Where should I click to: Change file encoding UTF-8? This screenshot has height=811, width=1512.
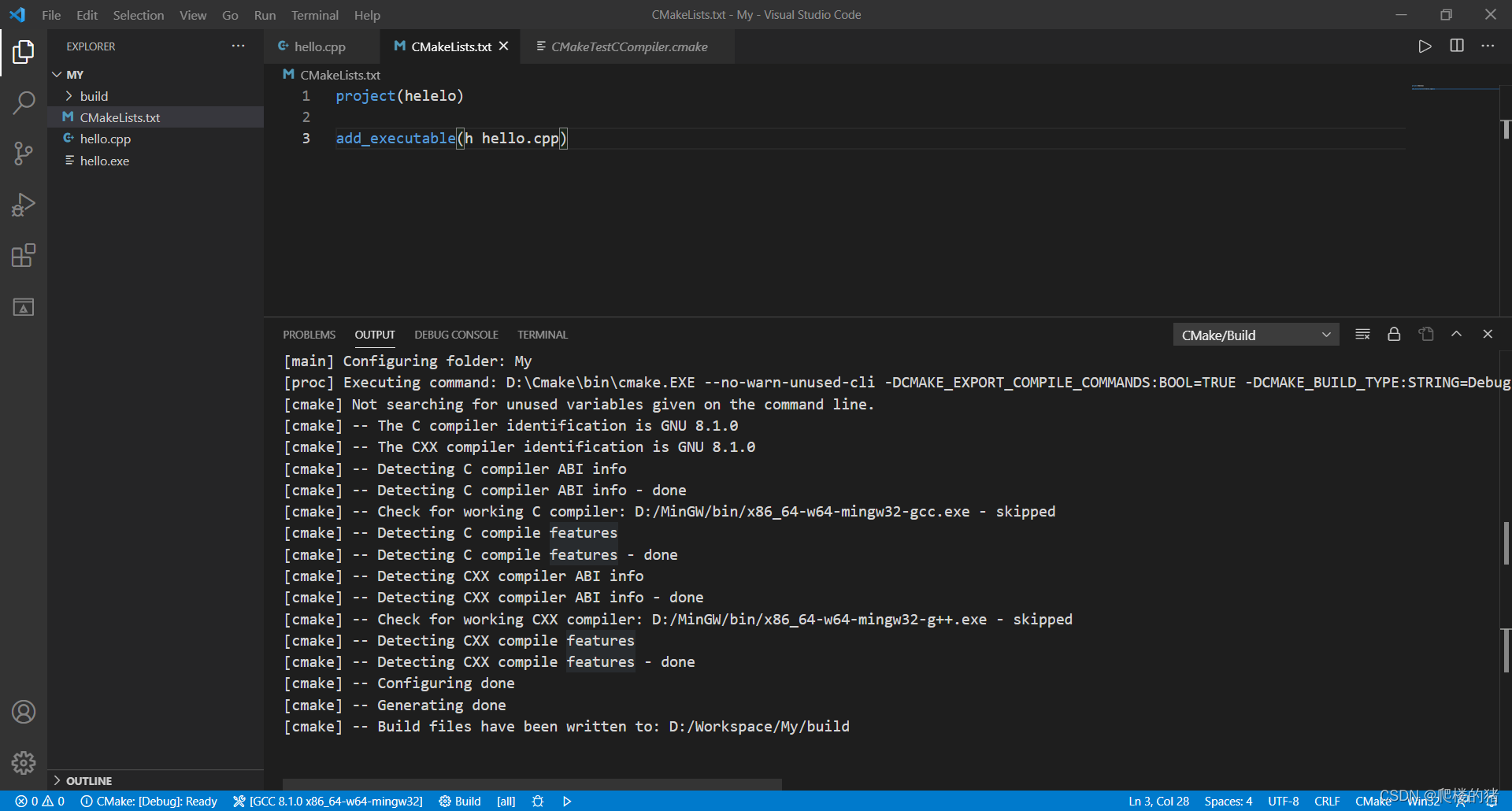point(1284,801)
